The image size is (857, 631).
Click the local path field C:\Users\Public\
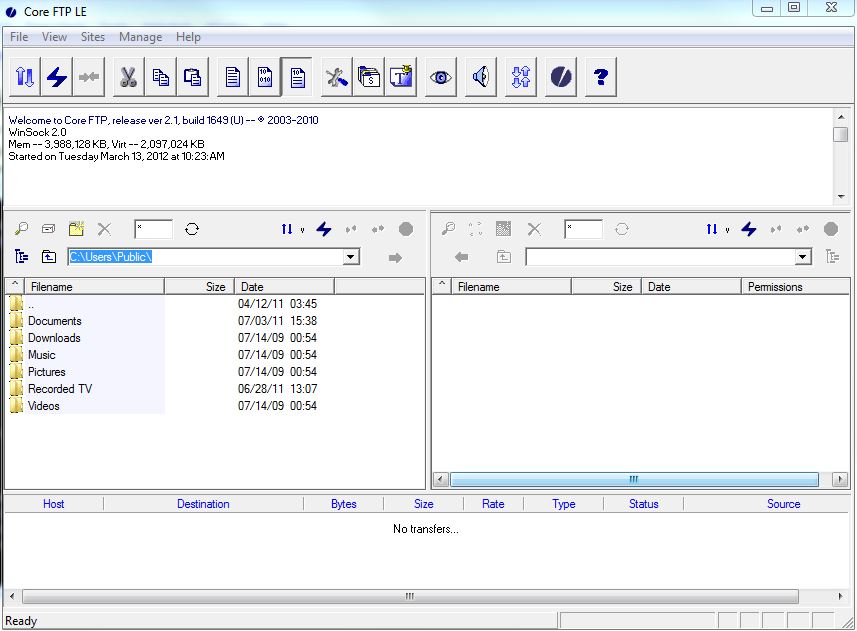point(206,257)
